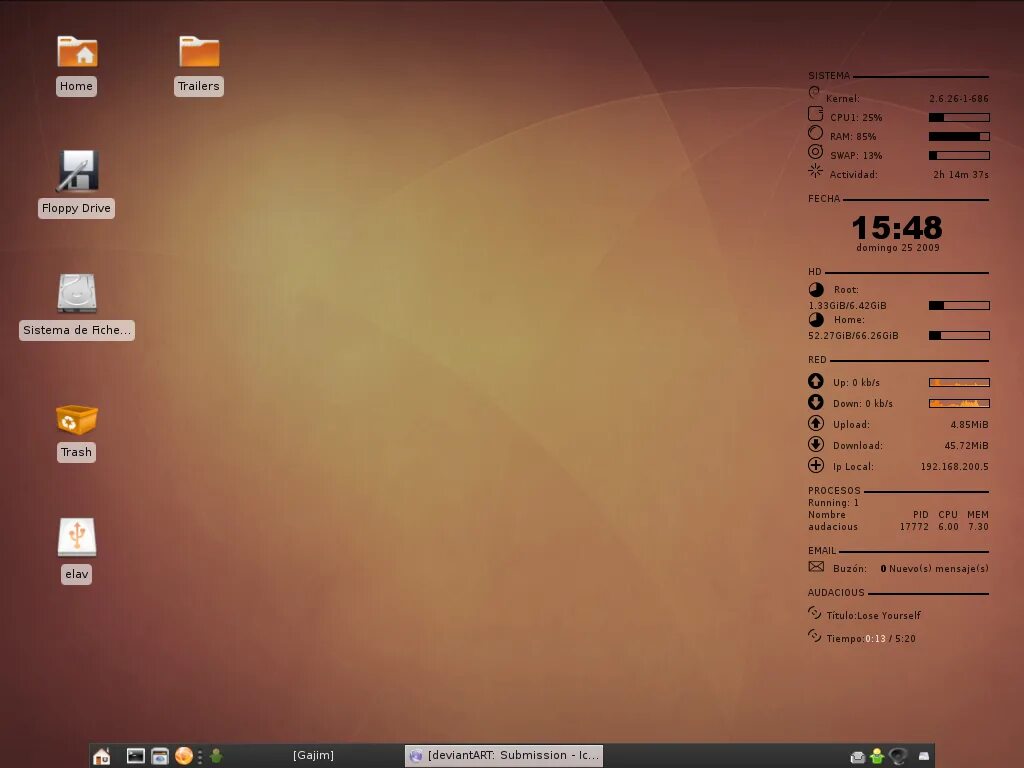Viewport: 1024px width, 768px height.
Task: Click the 'AUDACIOUS' section heading
Action: [x=836, y=593]
